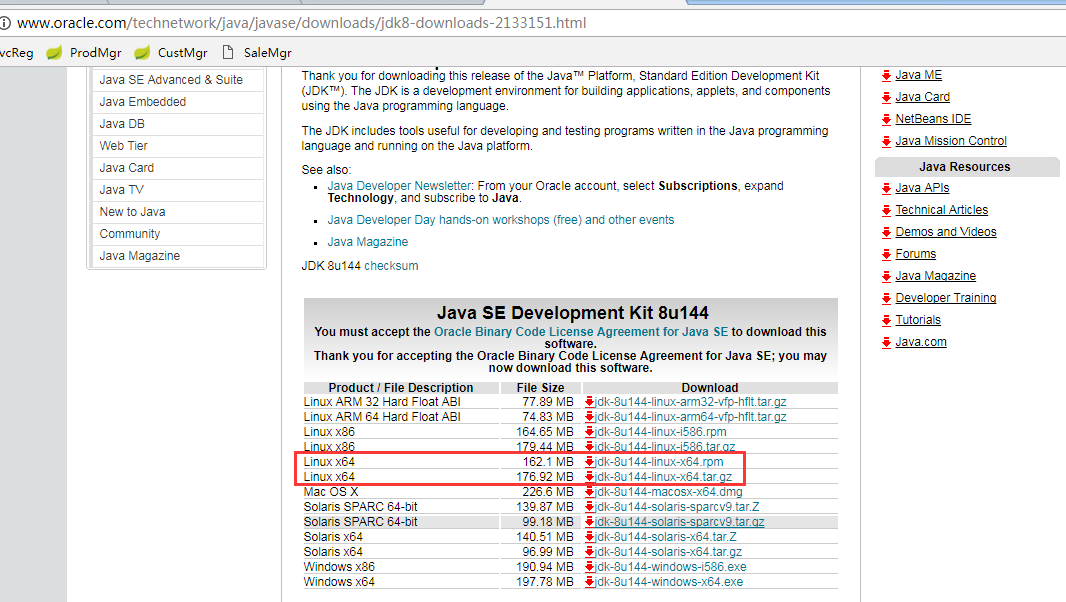Click the site info icon in address bar
This screenshot has width=1066, height=602.
point(5,23)
